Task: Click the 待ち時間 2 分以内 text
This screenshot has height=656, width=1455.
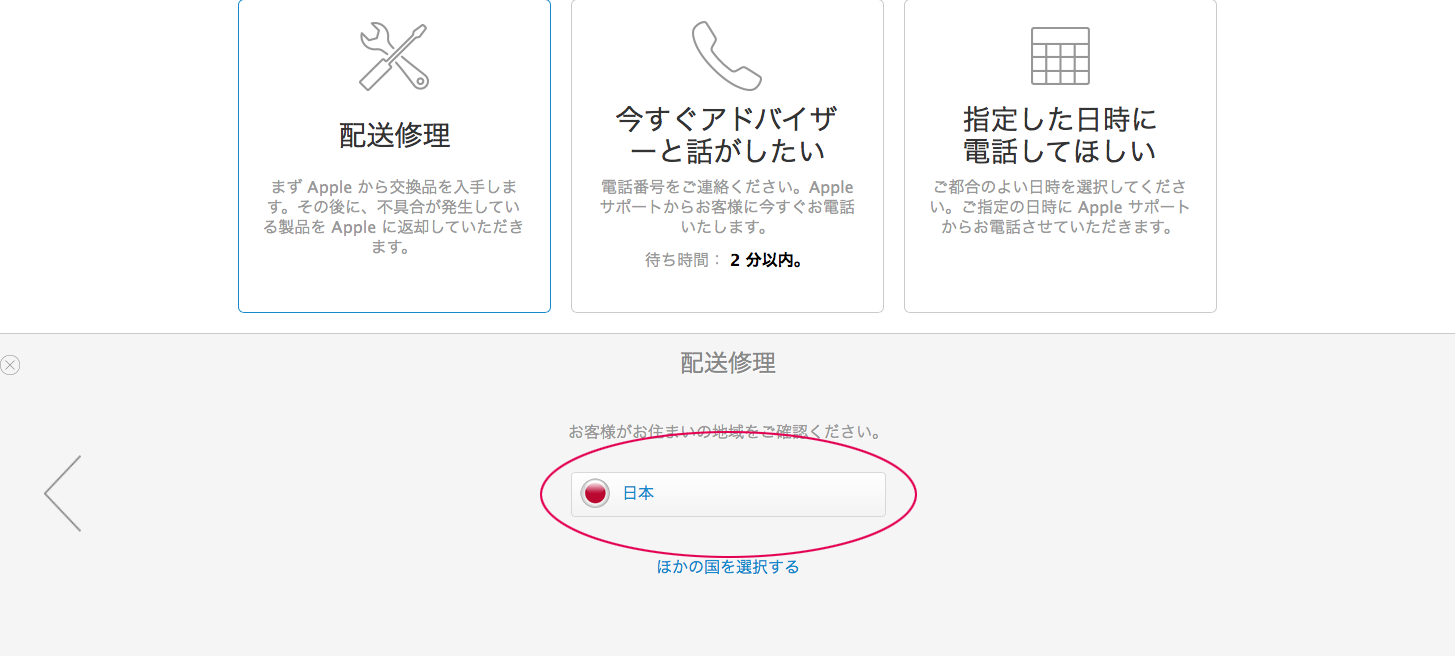Action: (x=726, y=261)
